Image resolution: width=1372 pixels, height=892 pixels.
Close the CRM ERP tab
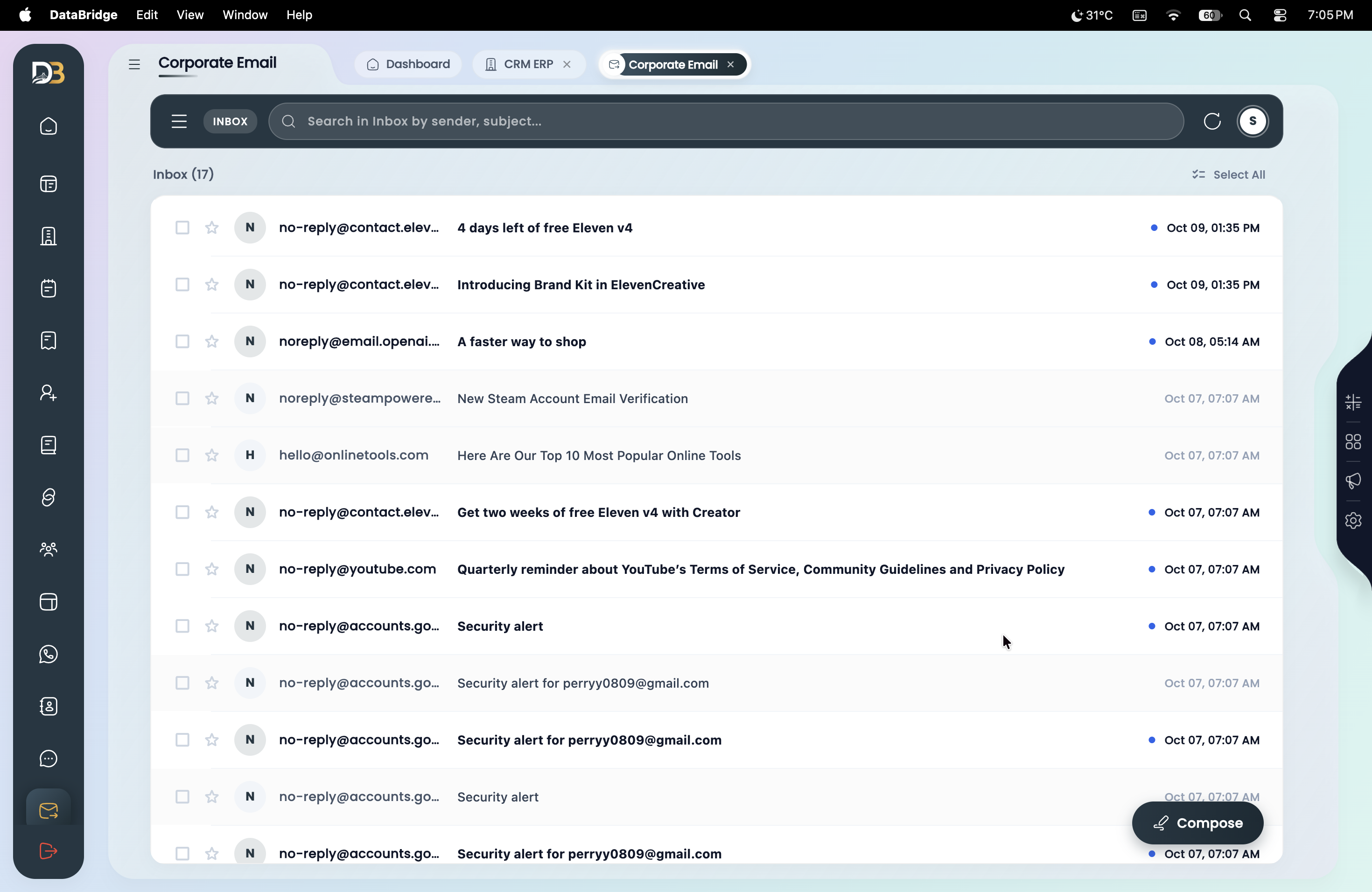click(567, 64)
